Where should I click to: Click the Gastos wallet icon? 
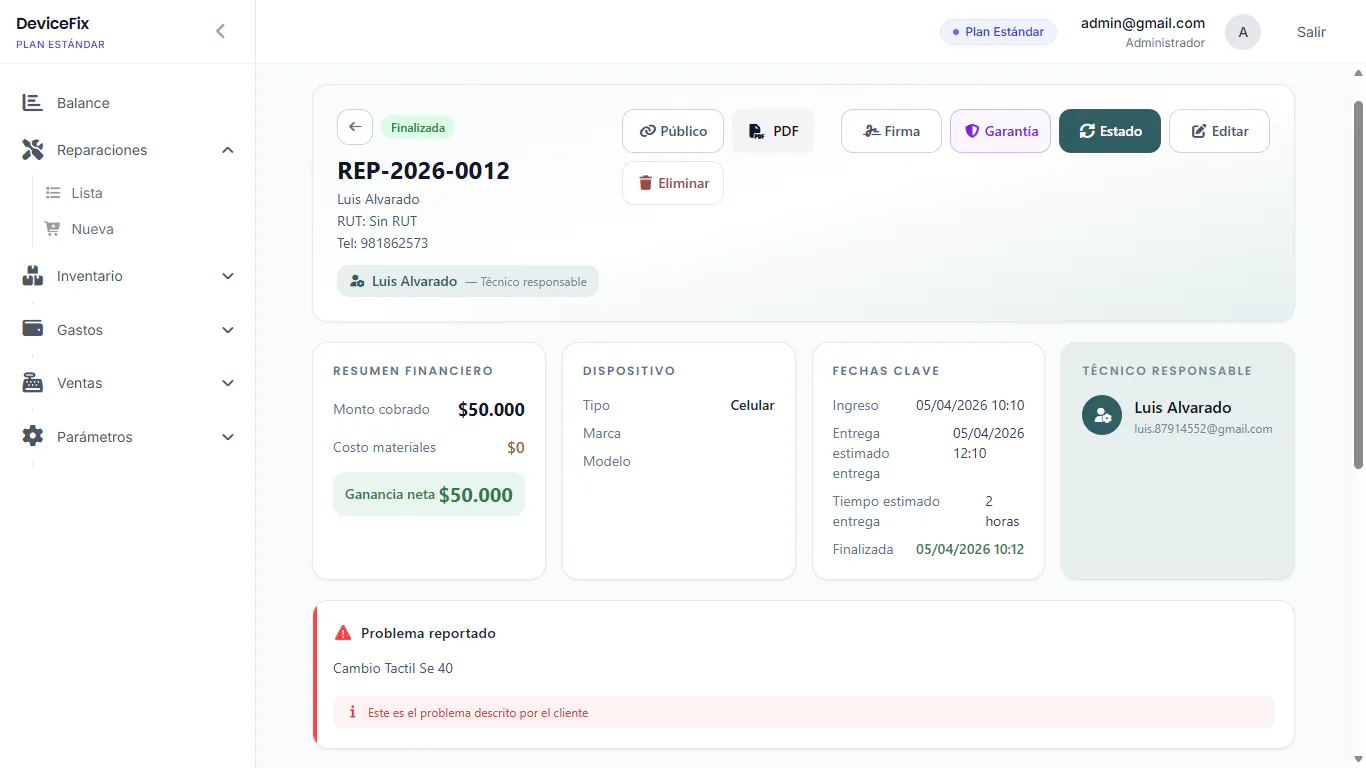[32, 329]
